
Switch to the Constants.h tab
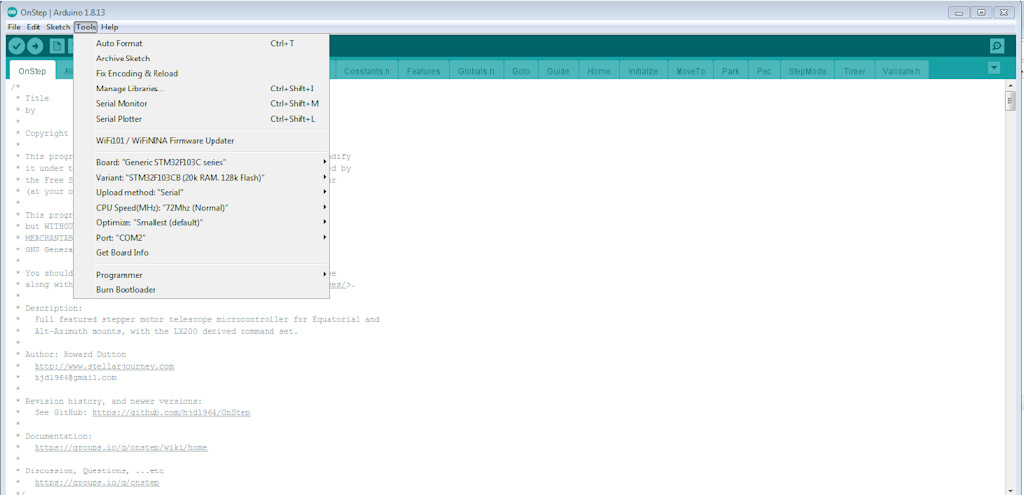[x=366, y=71]
